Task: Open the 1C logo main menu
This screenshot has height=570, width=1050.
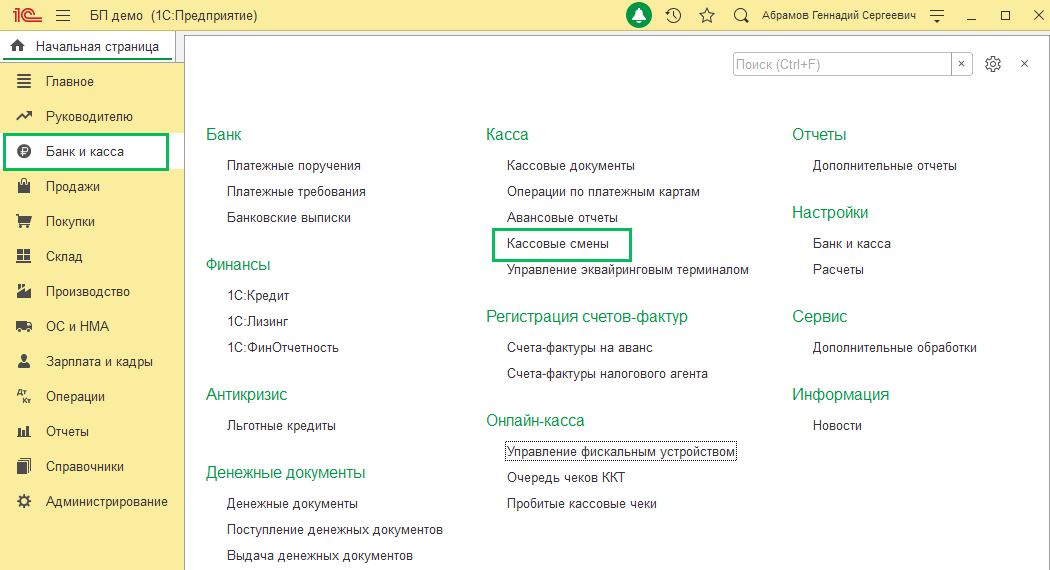Action: pos(27,15)
